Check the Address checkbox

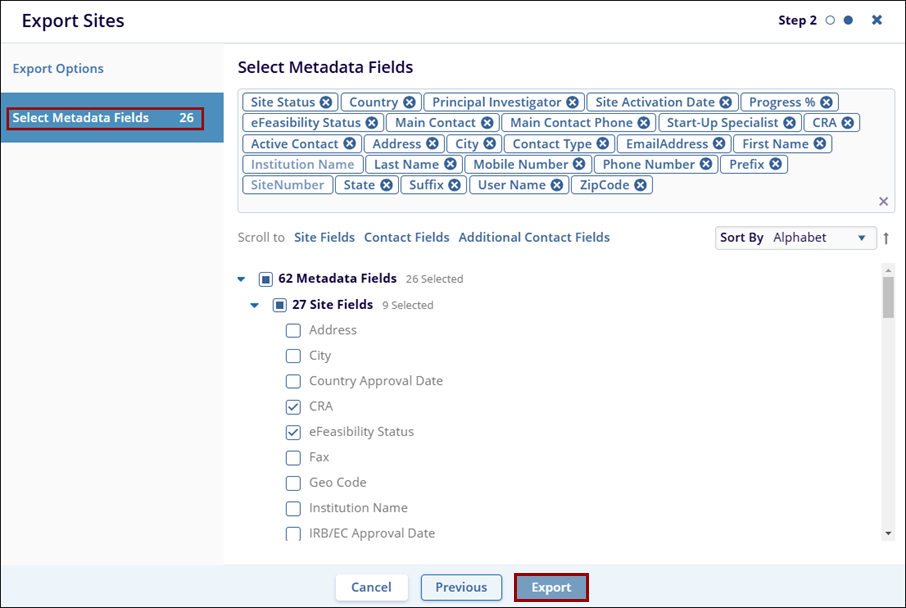[293, 330]
